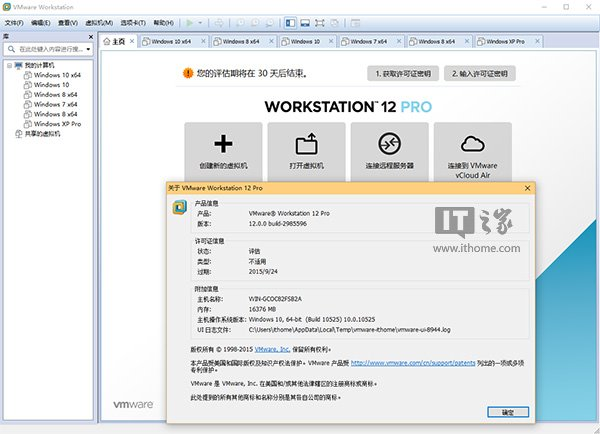Click the Take Snapshot toolbar icon
This screenshot has width=600, height=434.
point(241,23)
